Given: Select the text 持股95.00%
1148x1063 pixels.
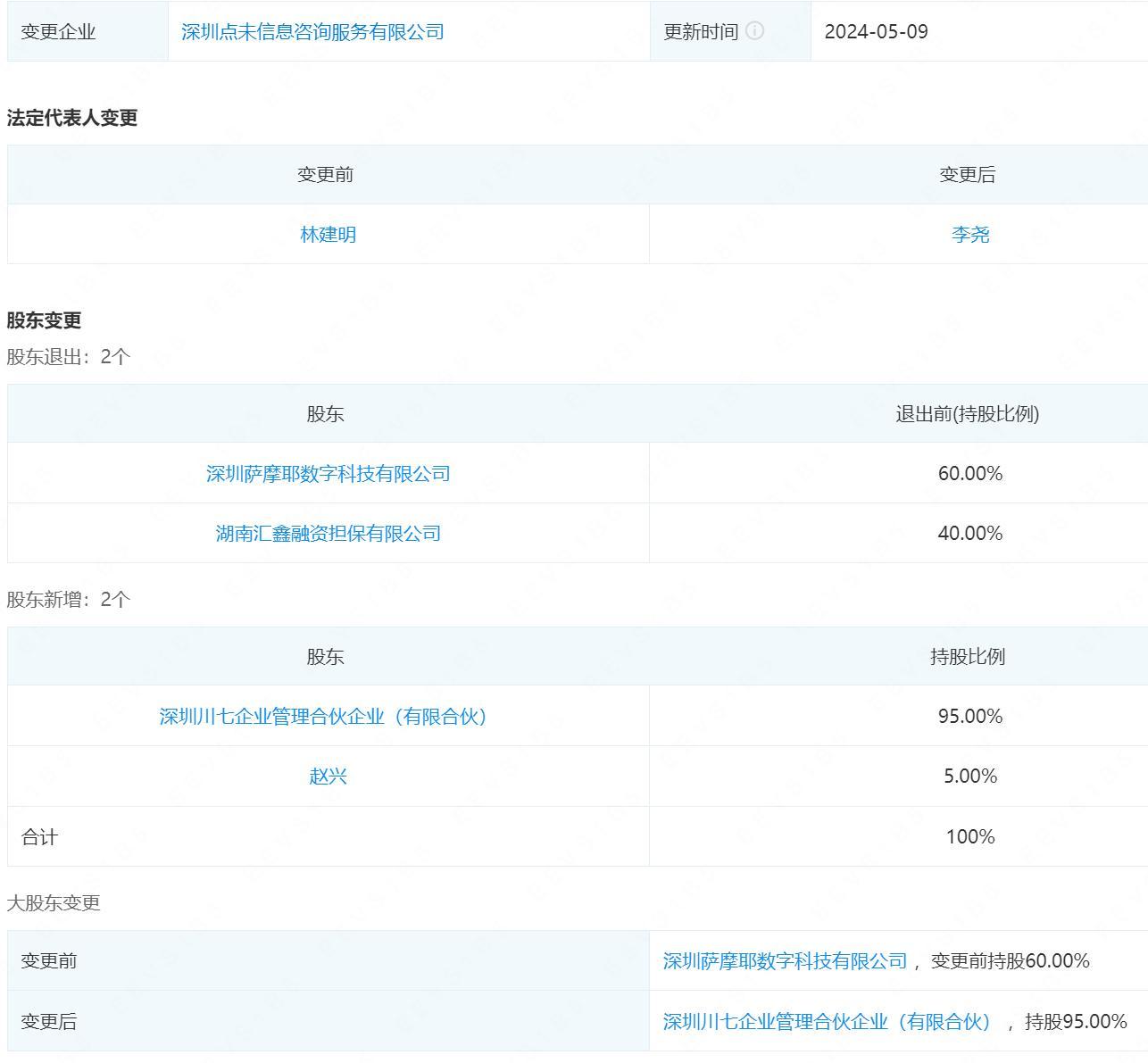Looking at the screenshot, I should 1077,1022.
